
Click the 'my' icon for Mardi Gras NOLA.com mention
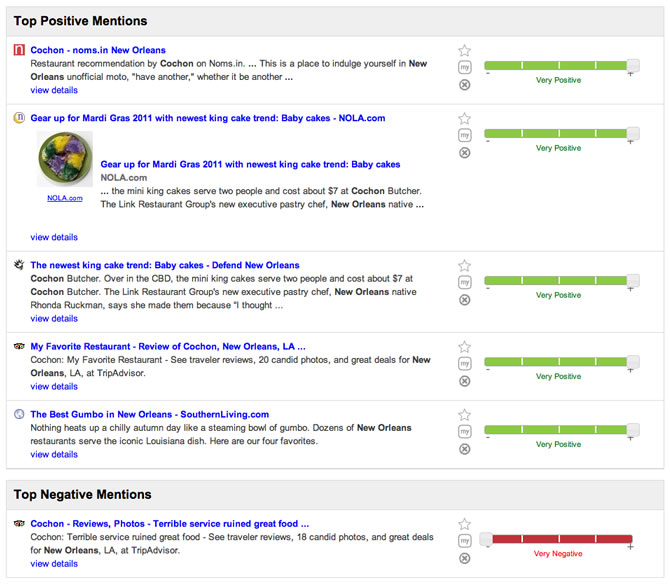coord(464,135)
